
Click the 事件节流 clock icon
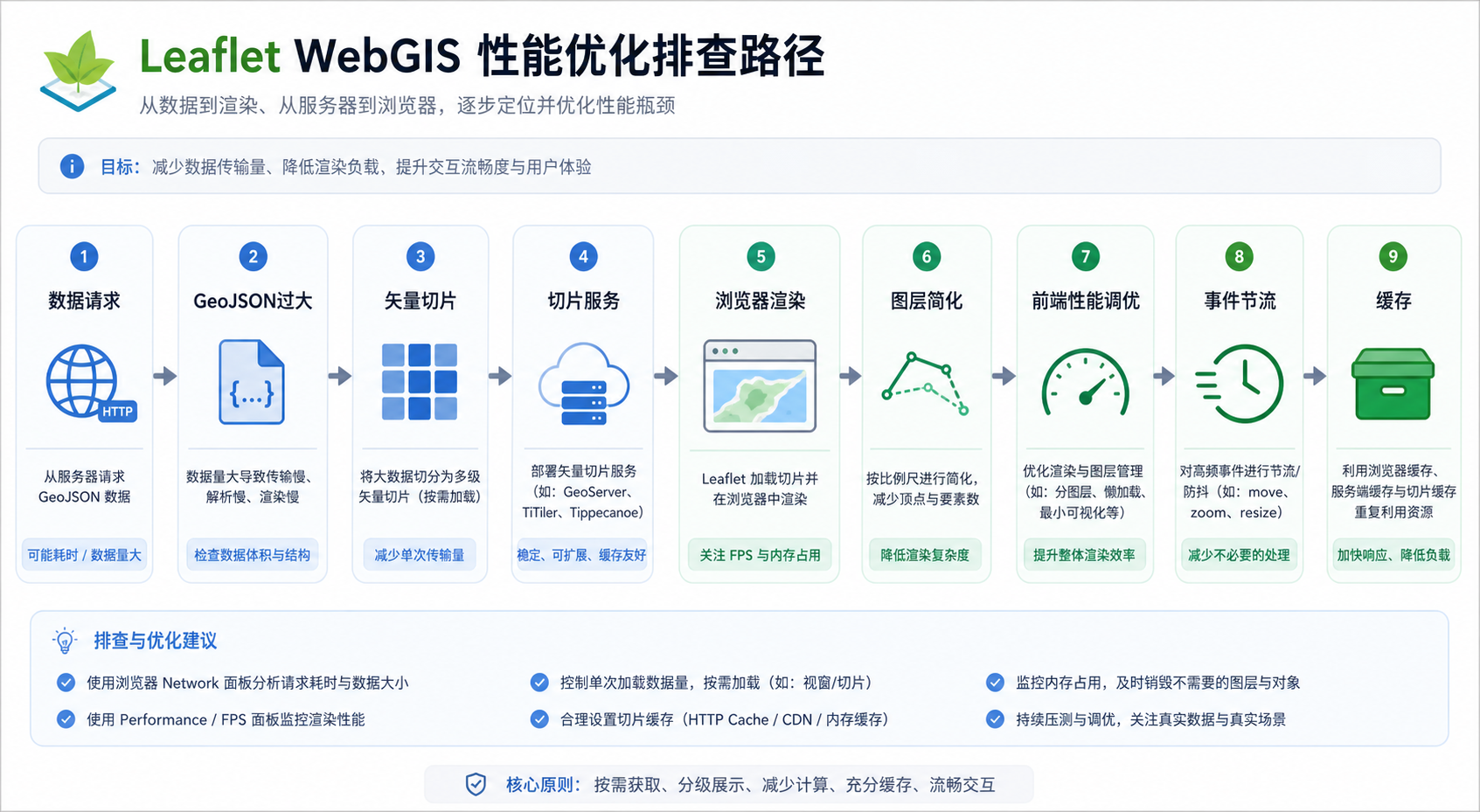[x=1239, y=384]
